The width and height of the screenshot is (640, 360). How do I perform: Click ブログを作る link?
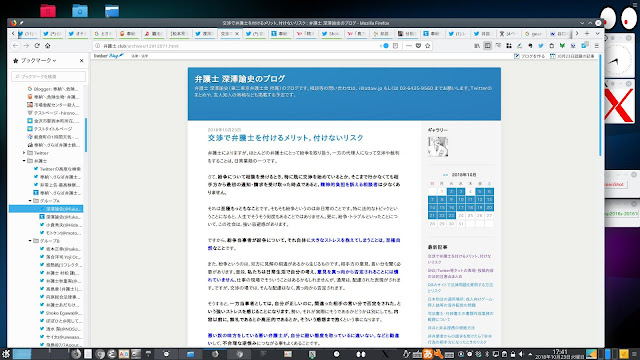pyautogui.click(x=529, y=56)
